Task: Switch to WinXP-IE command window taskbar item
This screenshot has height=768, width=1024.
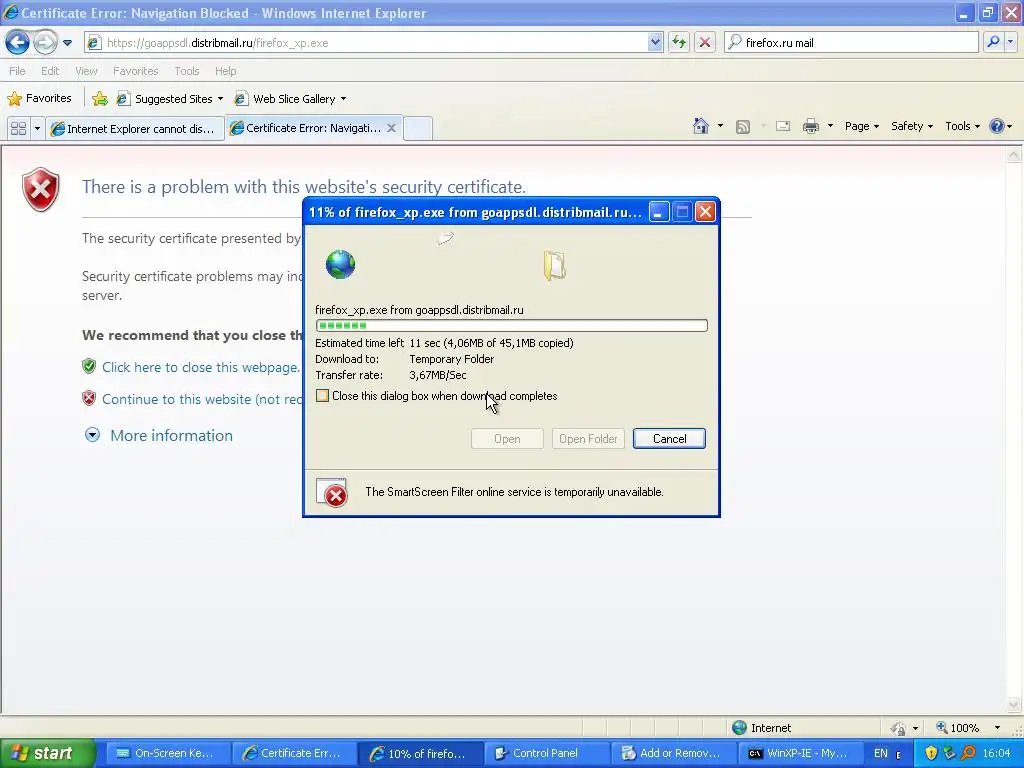Action: click(x=800, y=753)
